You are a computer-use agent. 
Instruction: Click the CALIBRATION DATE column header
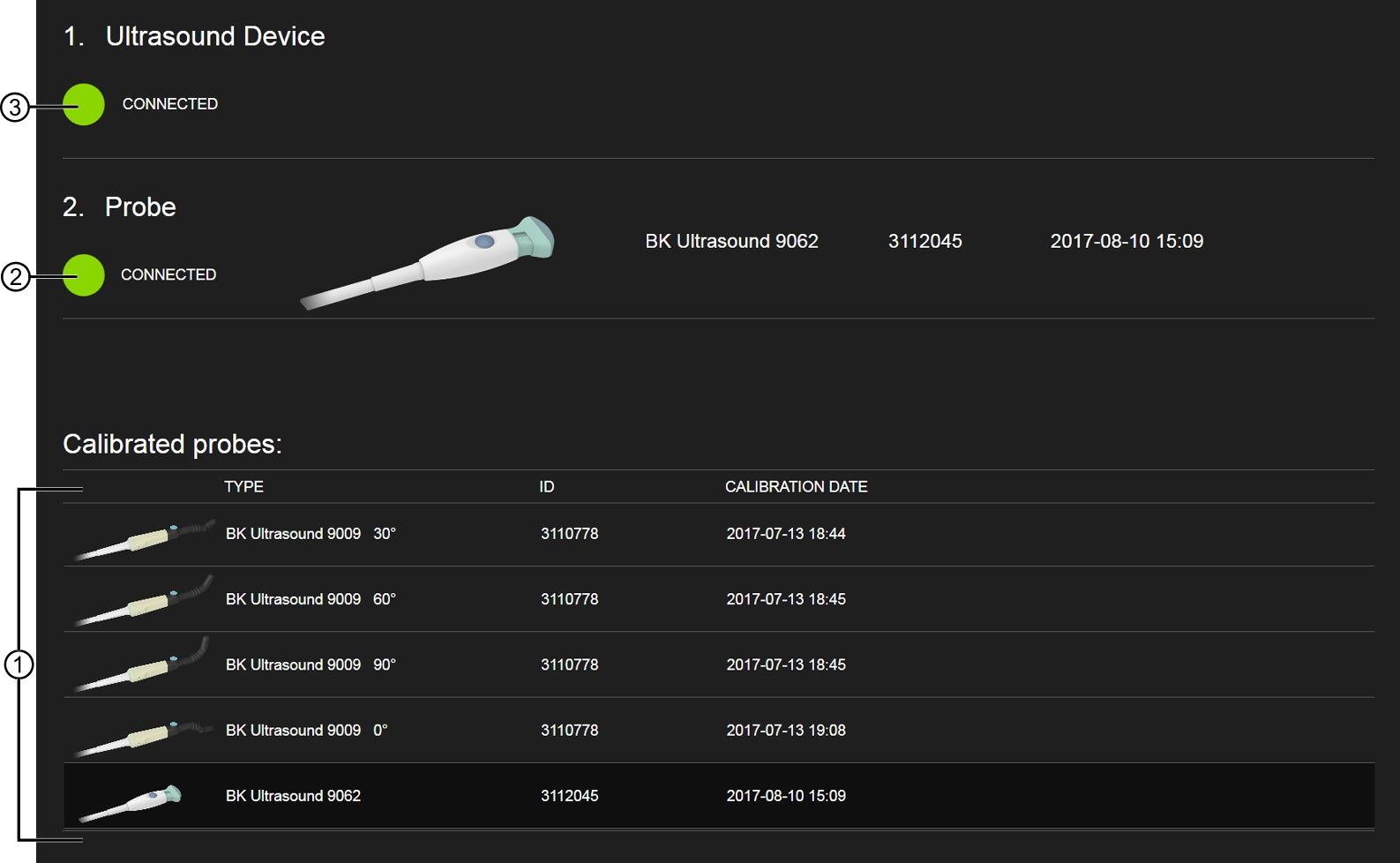pyautogui.click(x=796, y=487)
